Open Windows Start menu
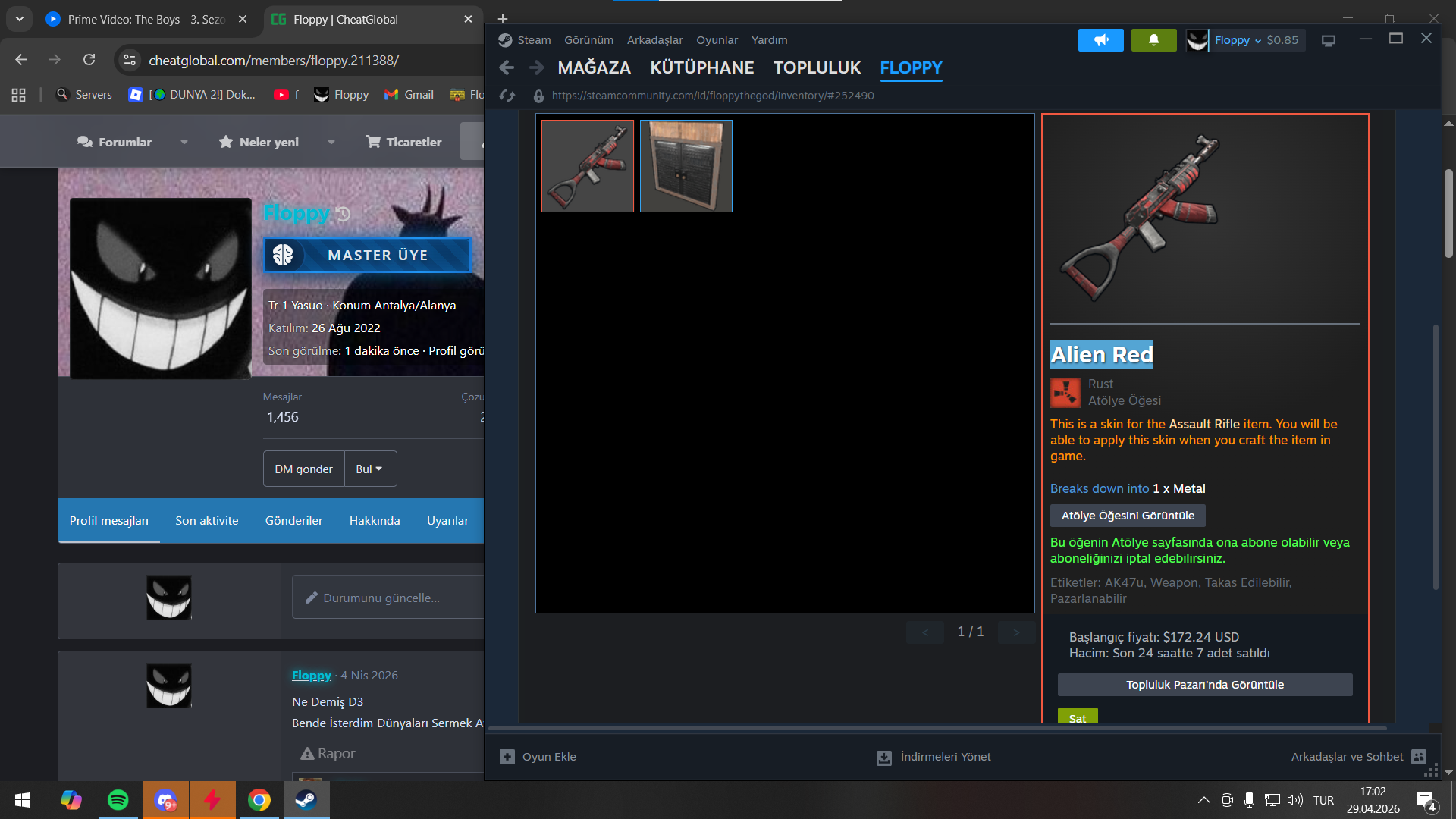The image size is (1456, 819). [23, 800]
